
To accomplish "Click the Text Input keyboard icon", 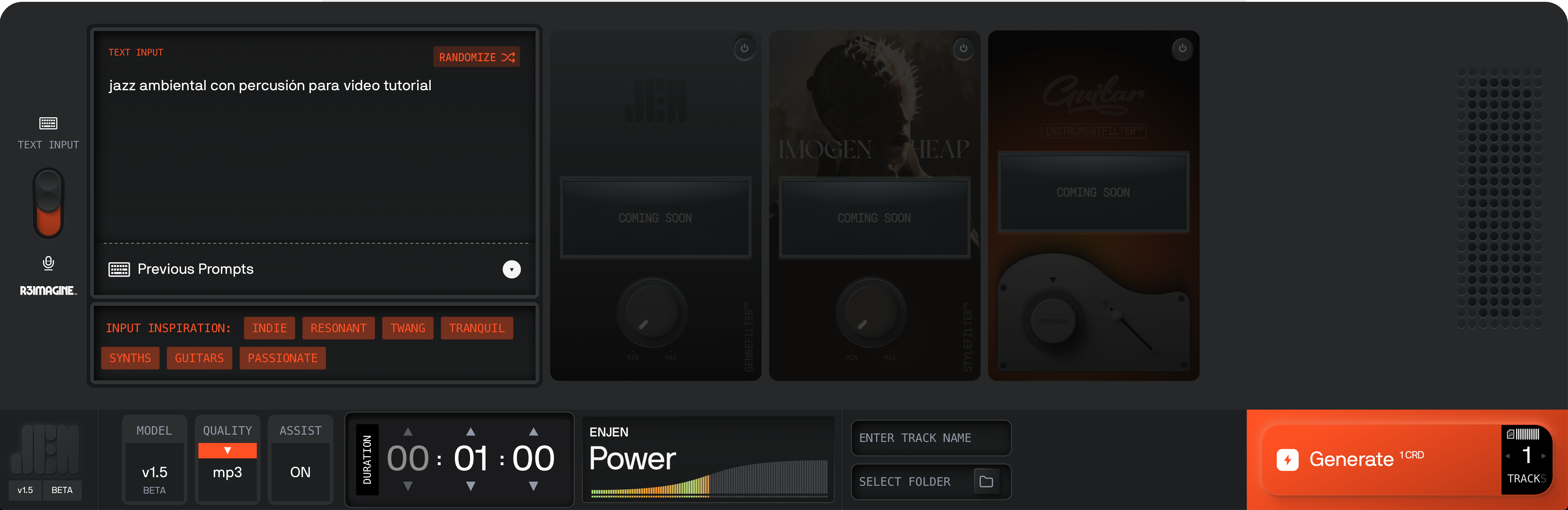I will [48, 124].
